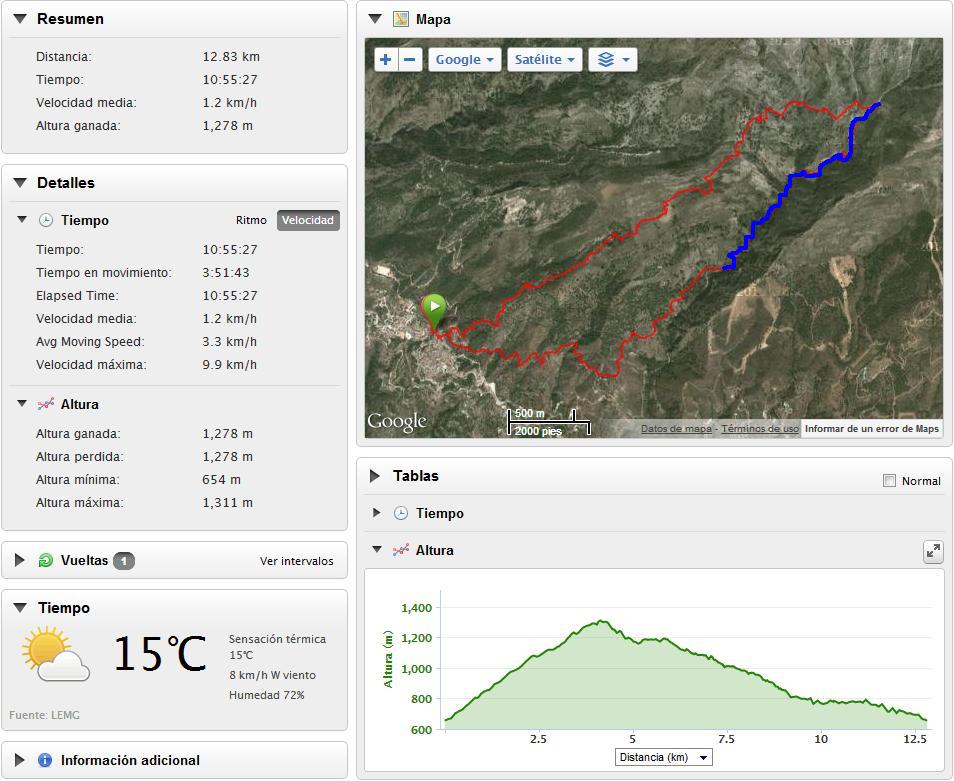Click the Humedad 72% text

pos(266,695)
